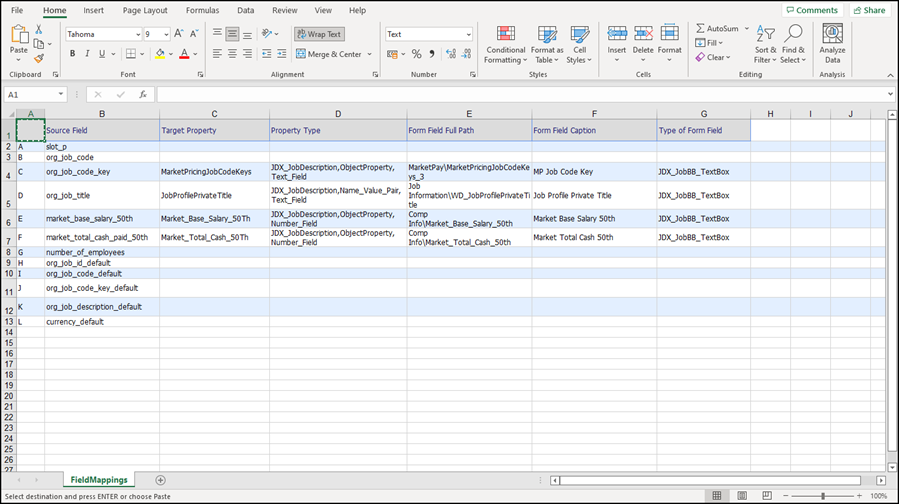Open the Format as Table gallery
The width and height of the screenshot is (900, 504).
click(546, 44)
